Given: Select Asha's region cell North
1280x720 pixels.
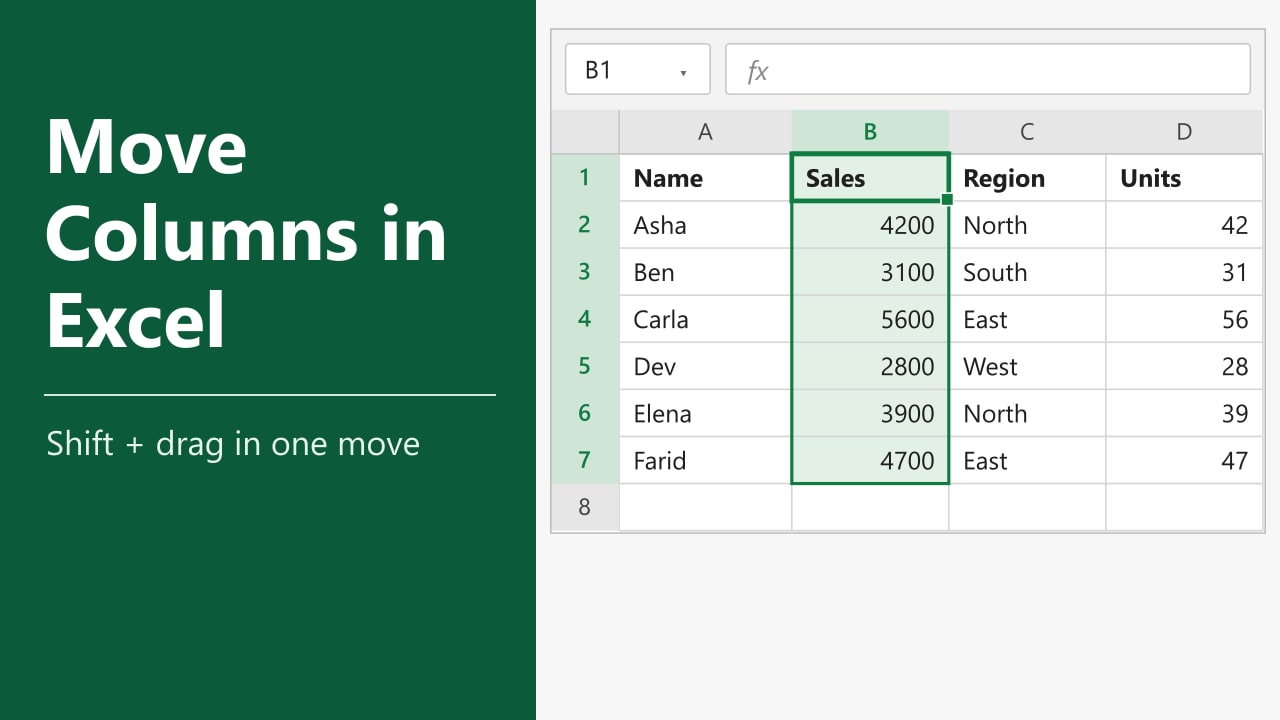Looking at the screenshot, I should pos(1027,225).
